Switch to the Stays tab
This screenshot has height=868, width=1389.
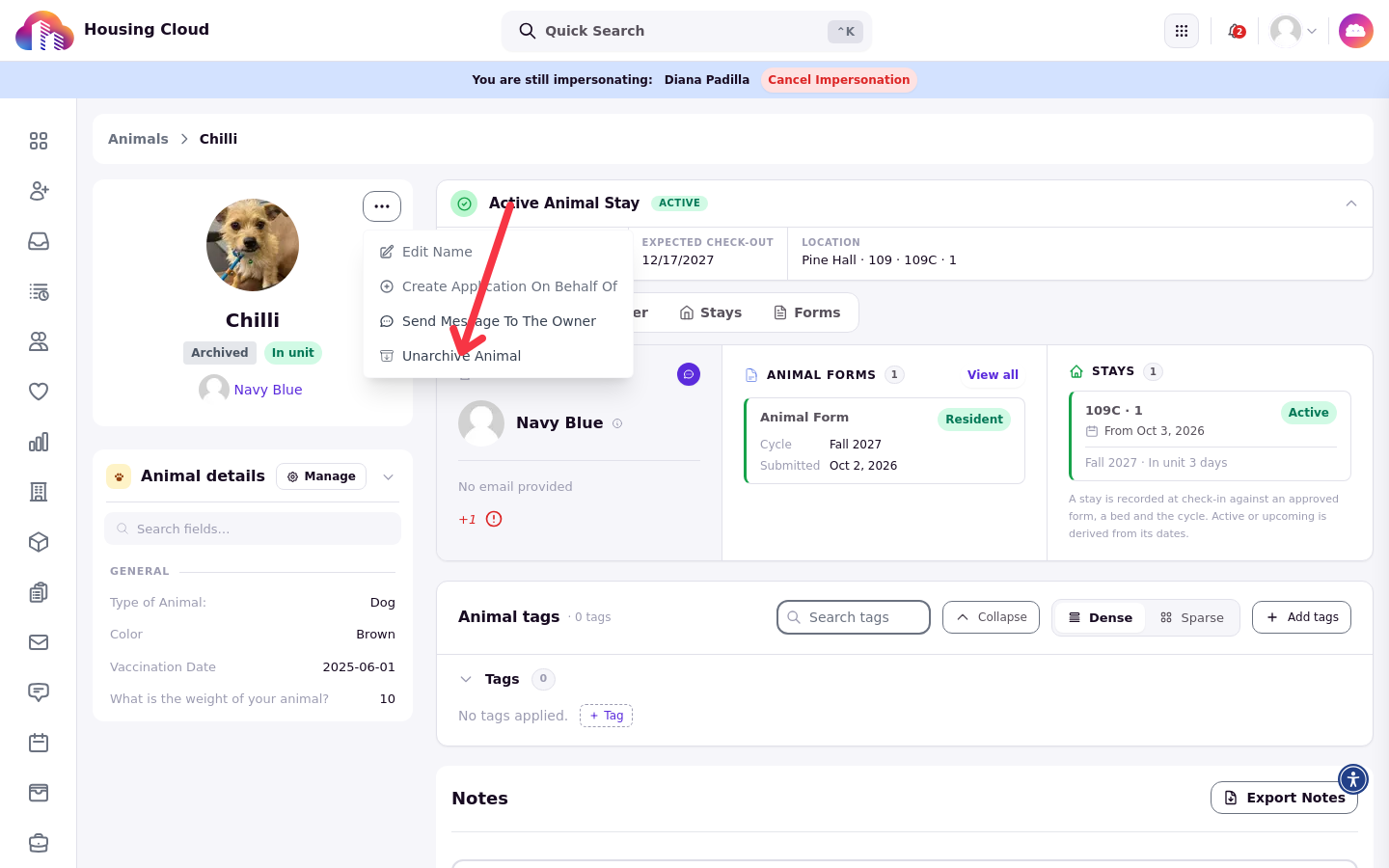click(x=711, y=312)
